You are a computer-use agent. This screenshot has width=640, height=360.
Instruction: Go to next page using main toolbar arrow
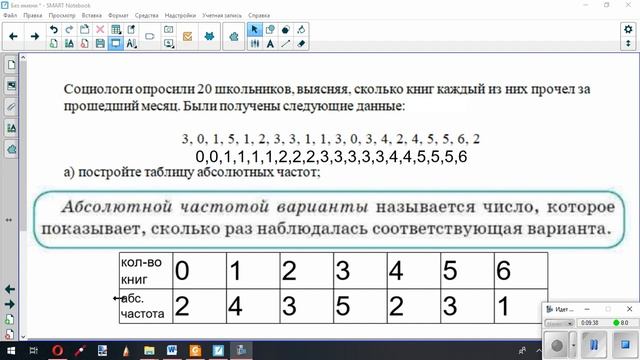35,36
